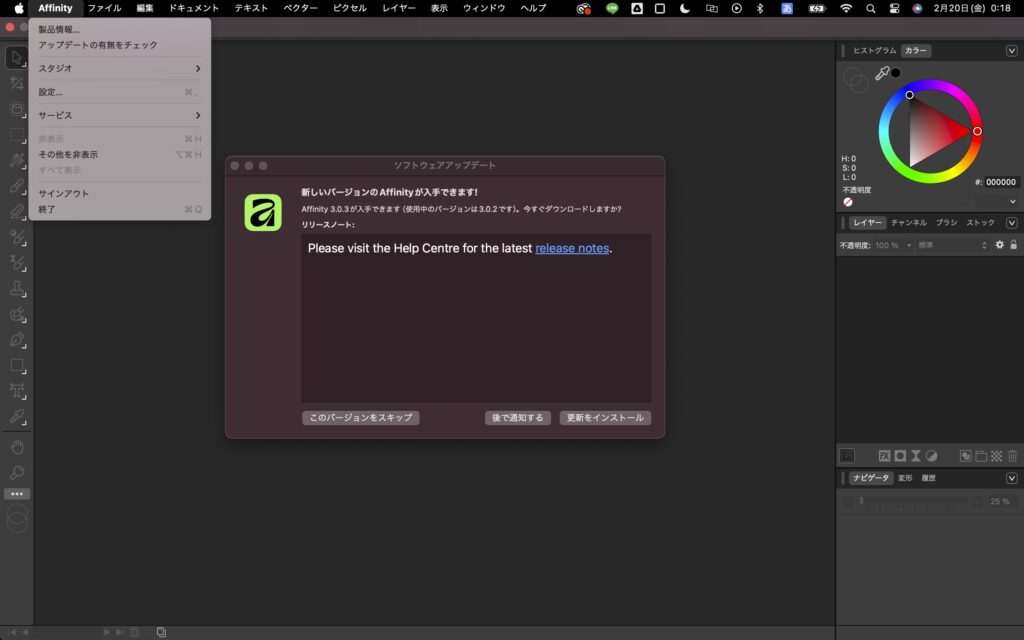The width and height of the screenshot is (1024, 640).
Task: Pick the eyedropper in the Color panel
Action: pyautogui.click(x=882, y=73)
